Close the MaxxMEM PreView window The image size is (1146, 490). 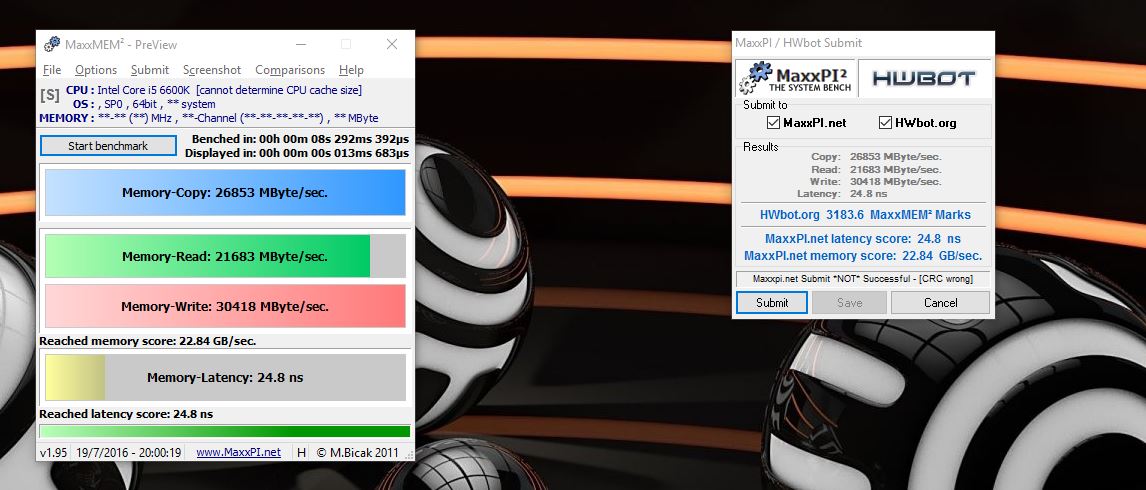[392, 45]
